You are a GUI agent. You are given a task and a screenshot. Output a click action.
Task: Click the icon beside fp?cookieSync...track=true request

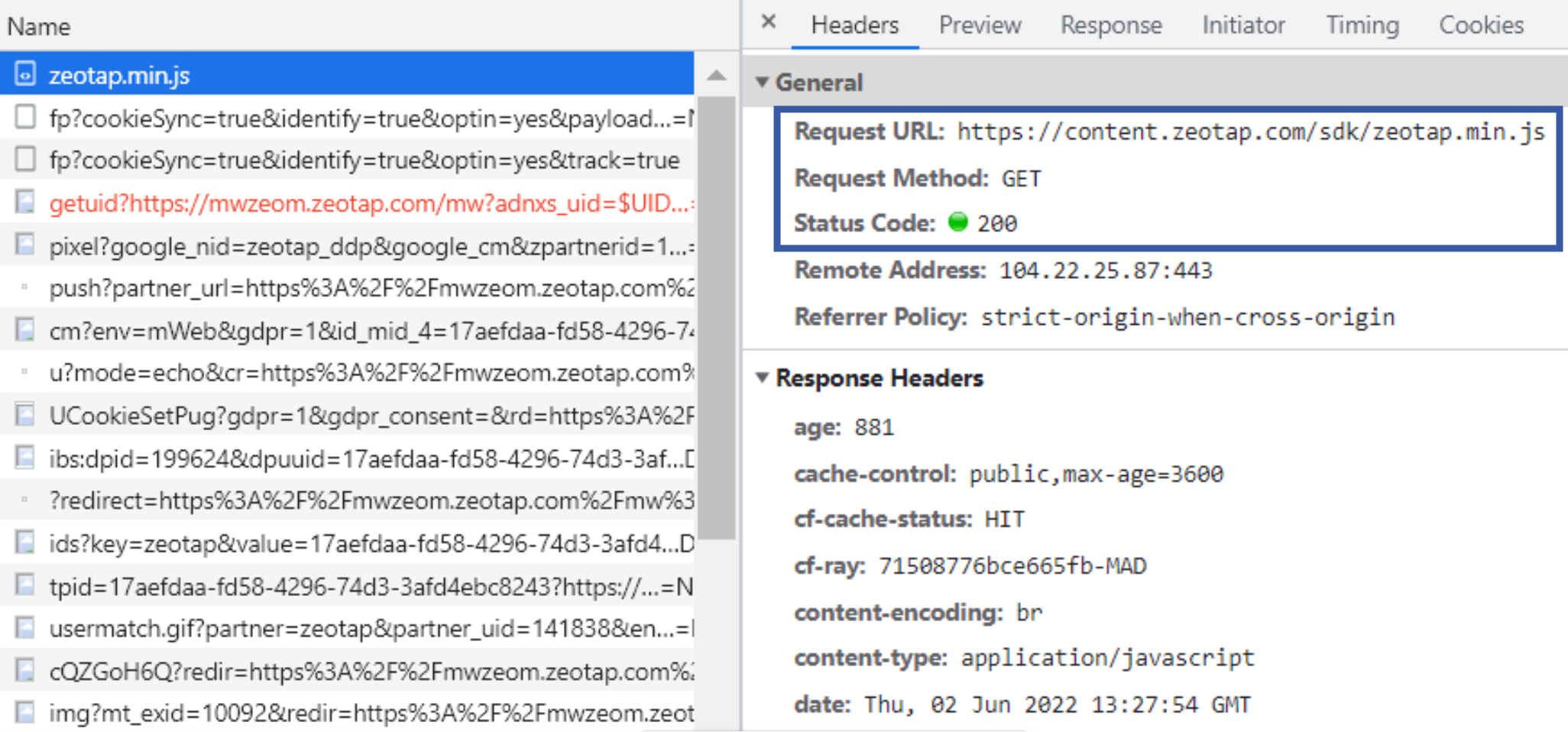(x=25, y=159)
